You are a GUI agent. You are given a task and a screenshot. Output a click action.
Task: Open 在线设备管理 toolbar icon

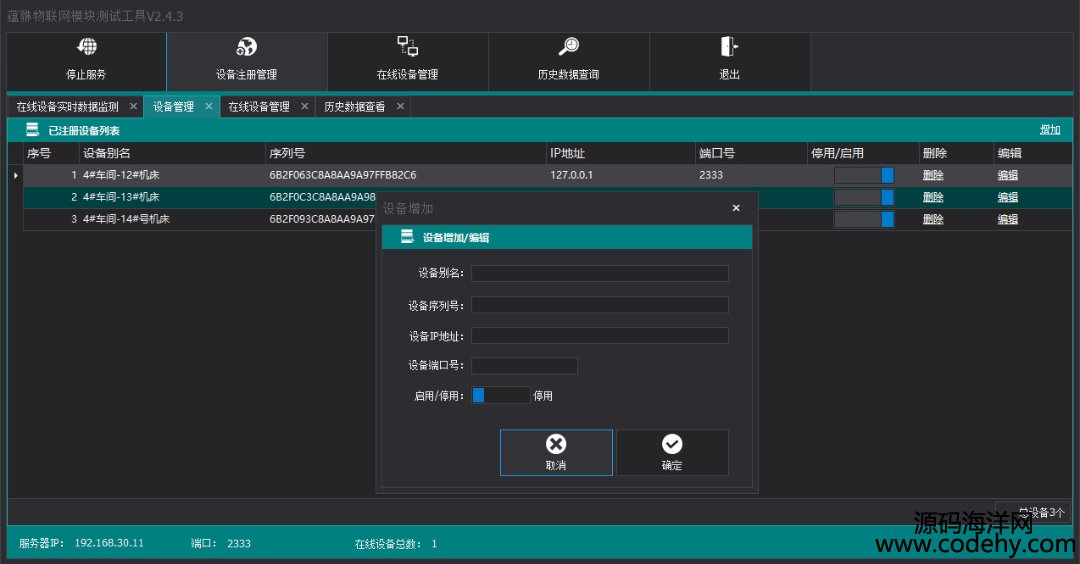(407, 46)
